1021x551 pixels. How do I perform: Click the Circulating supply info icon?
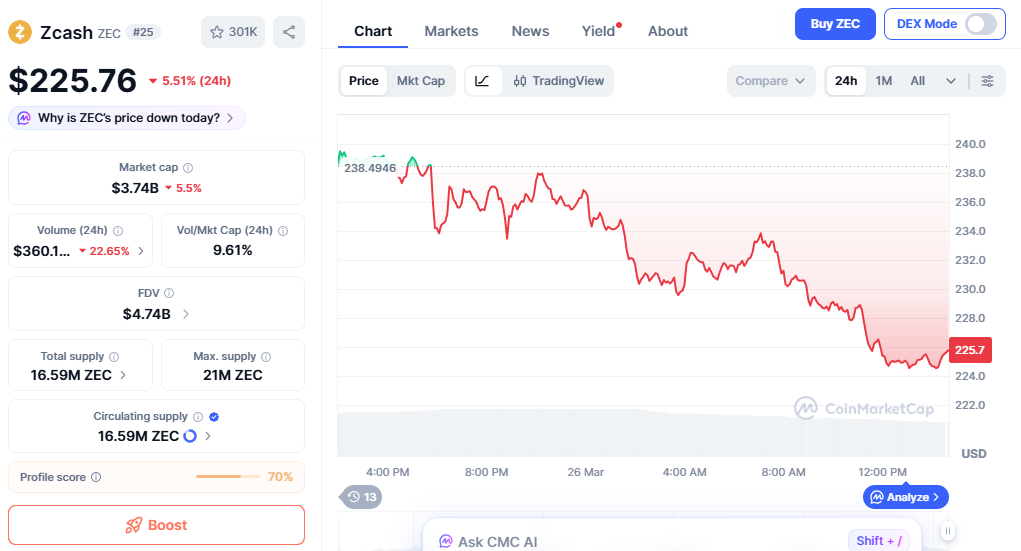click(198, 417)
